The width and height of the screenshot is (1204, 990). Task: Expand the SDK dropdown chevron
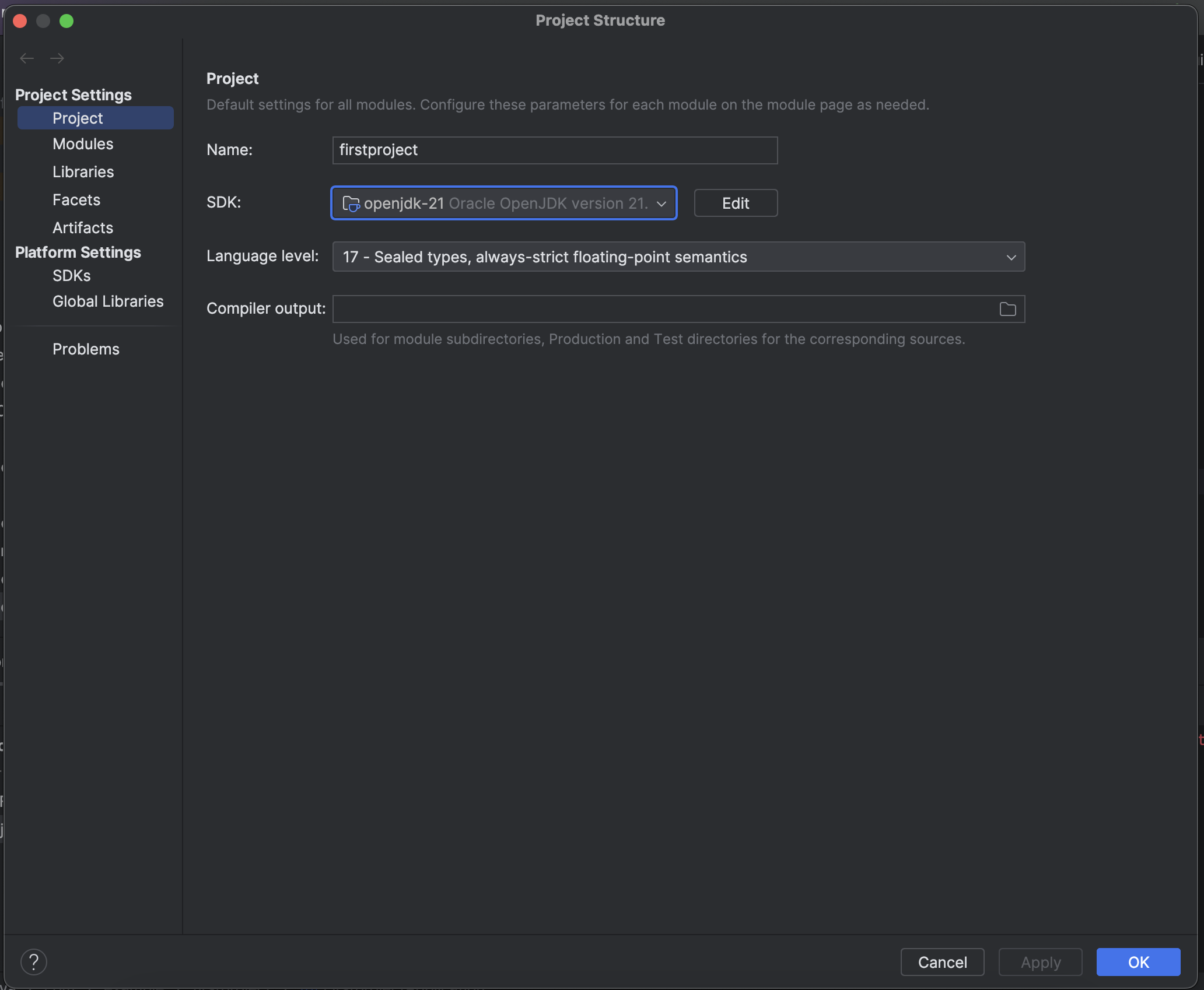pyautogui.click(x=661, y=203)
